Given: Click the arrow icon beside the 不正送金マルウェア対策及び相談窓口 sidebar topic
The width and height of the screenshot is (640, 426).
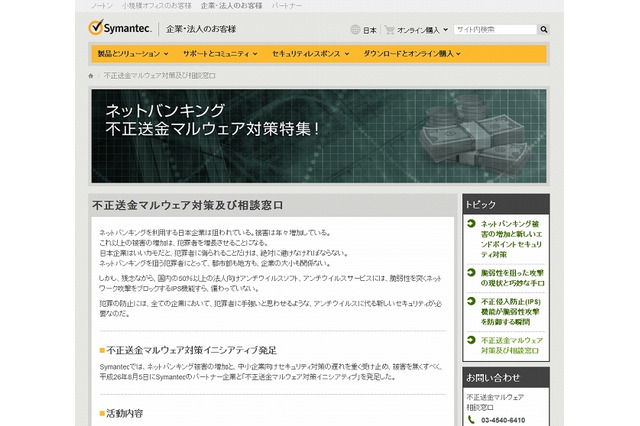Looking at the screenshot, I should pyautogui.click(x=471, y=339).
